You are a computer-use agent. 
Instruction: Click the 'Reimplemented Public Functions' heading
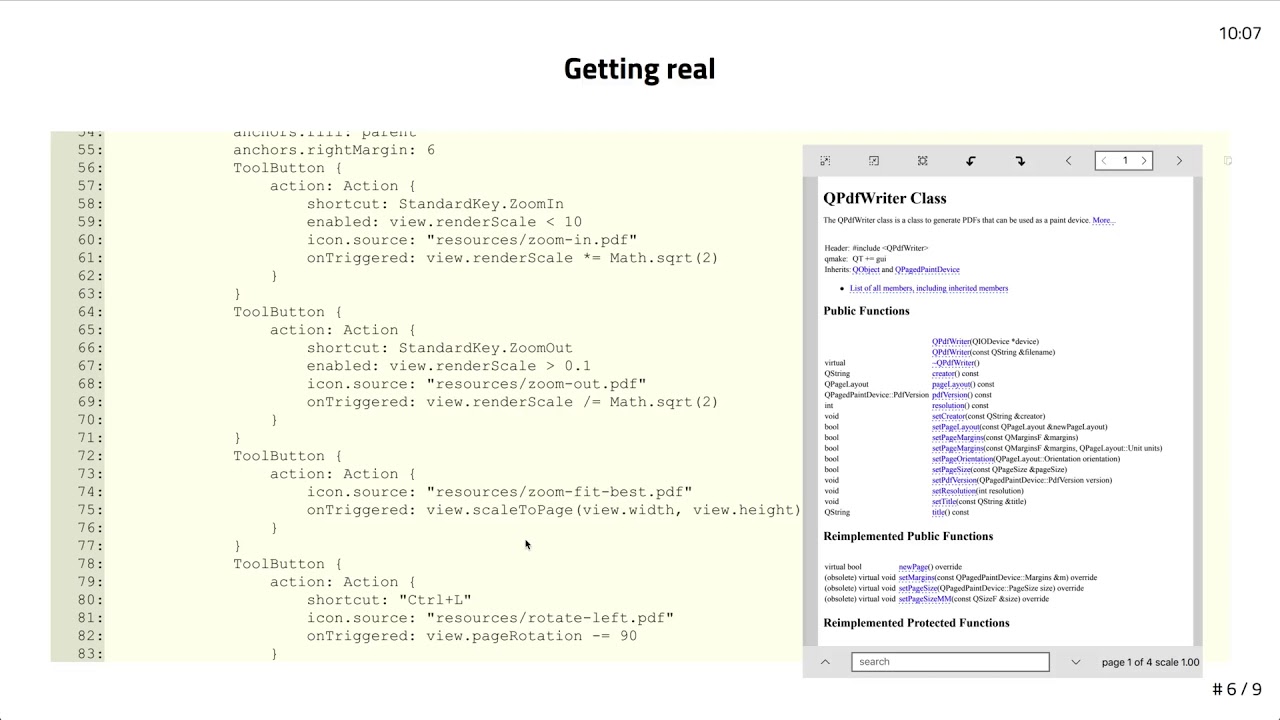coord(908,536)
